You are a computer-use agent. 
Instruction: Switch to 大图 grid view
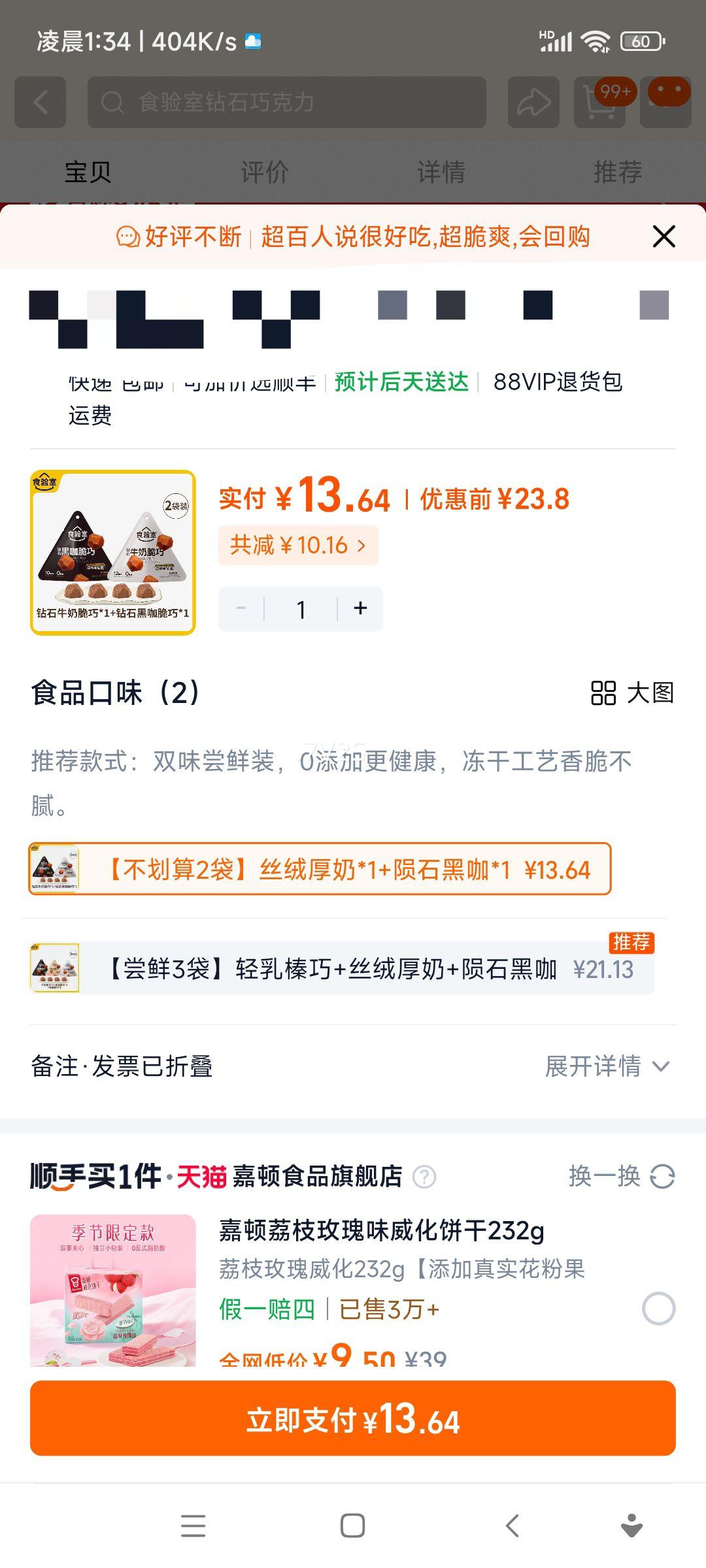632,693
